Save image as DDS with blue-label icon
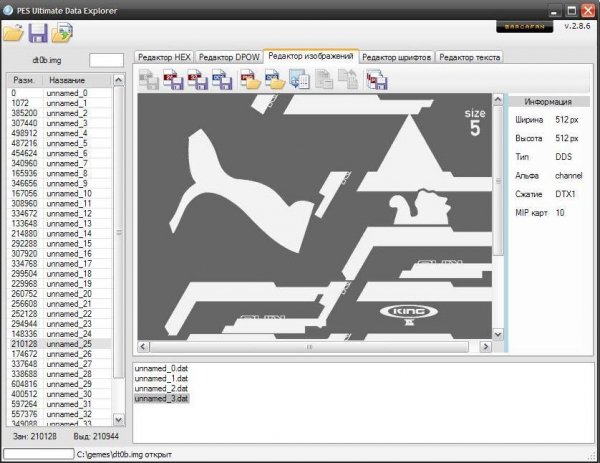Screen dimensions: 600x463 (222, 80)
